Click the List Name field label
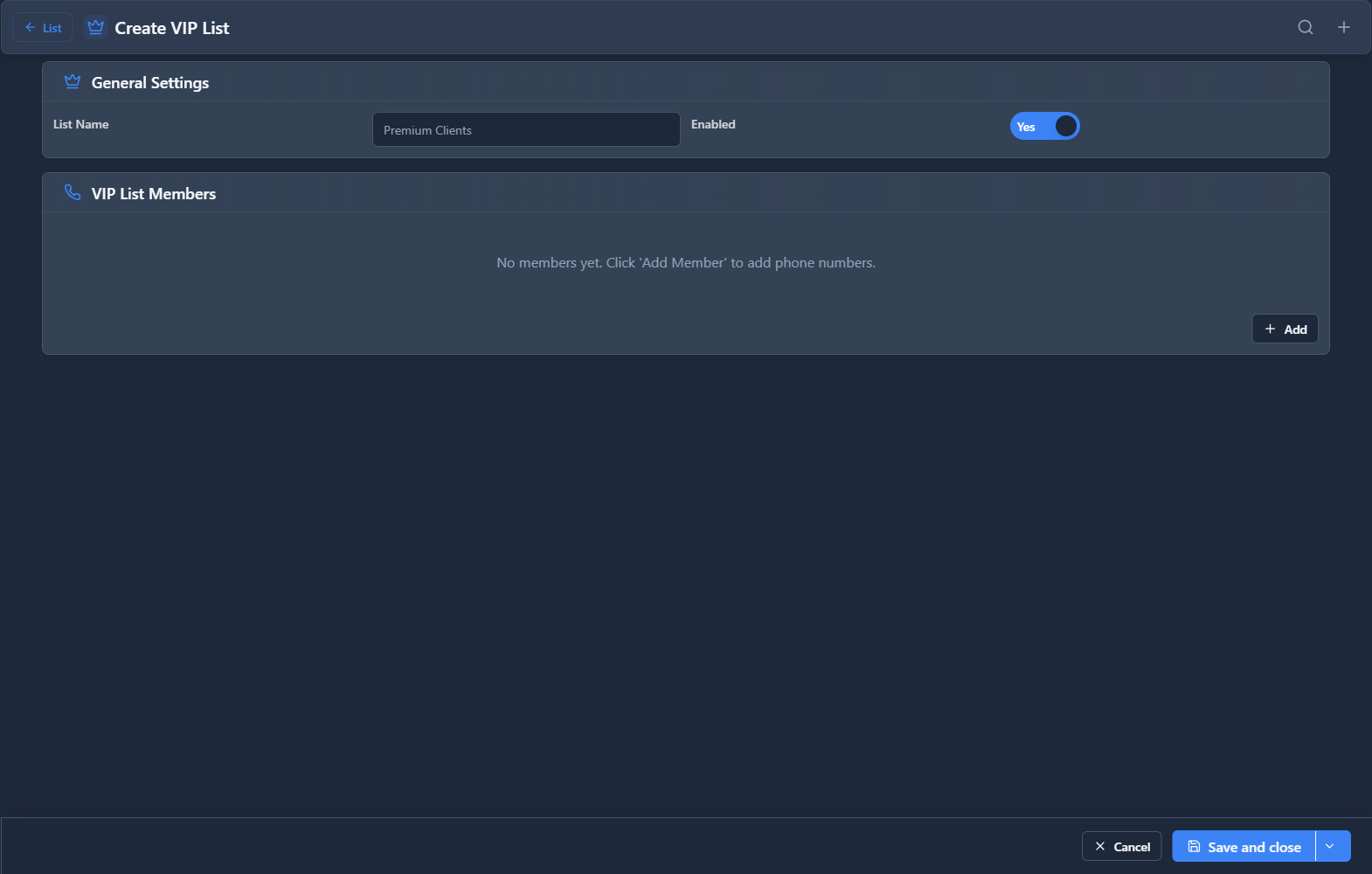 81,124
